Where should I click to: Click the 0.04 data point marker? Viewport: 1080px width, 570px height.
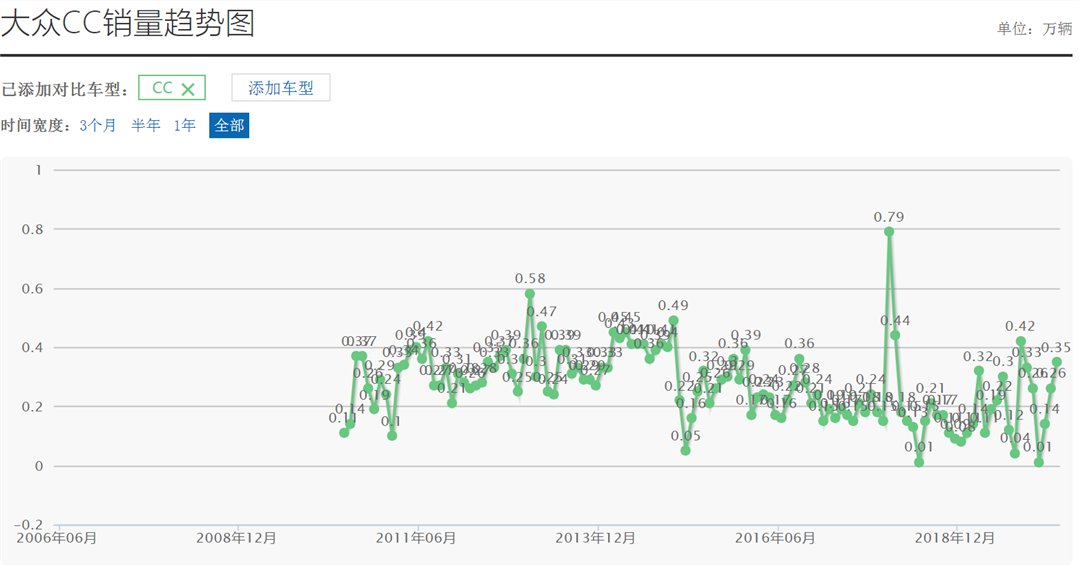[1015, 453]
